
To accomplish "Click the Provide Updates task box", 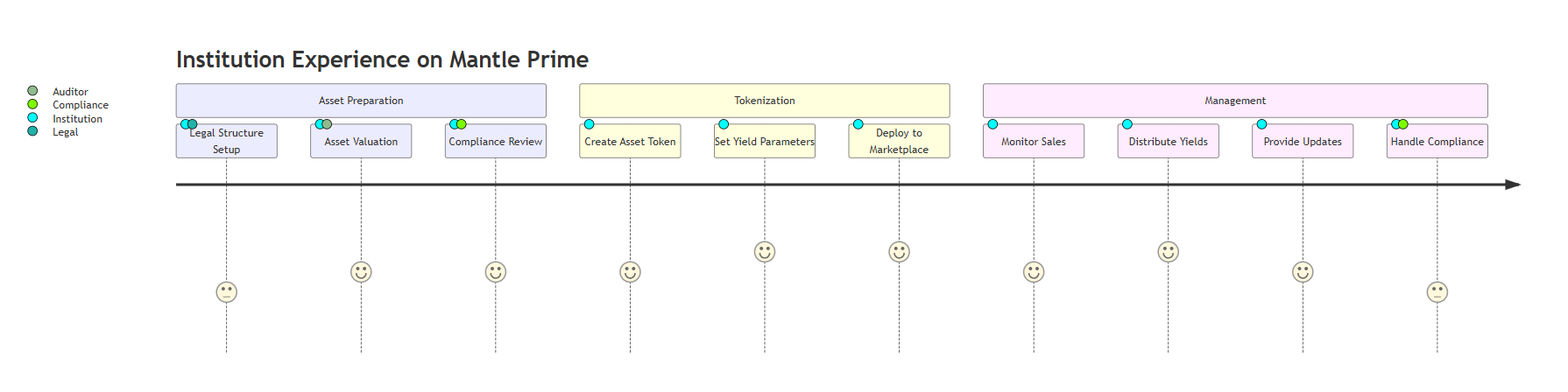I will click(1303, 142).
